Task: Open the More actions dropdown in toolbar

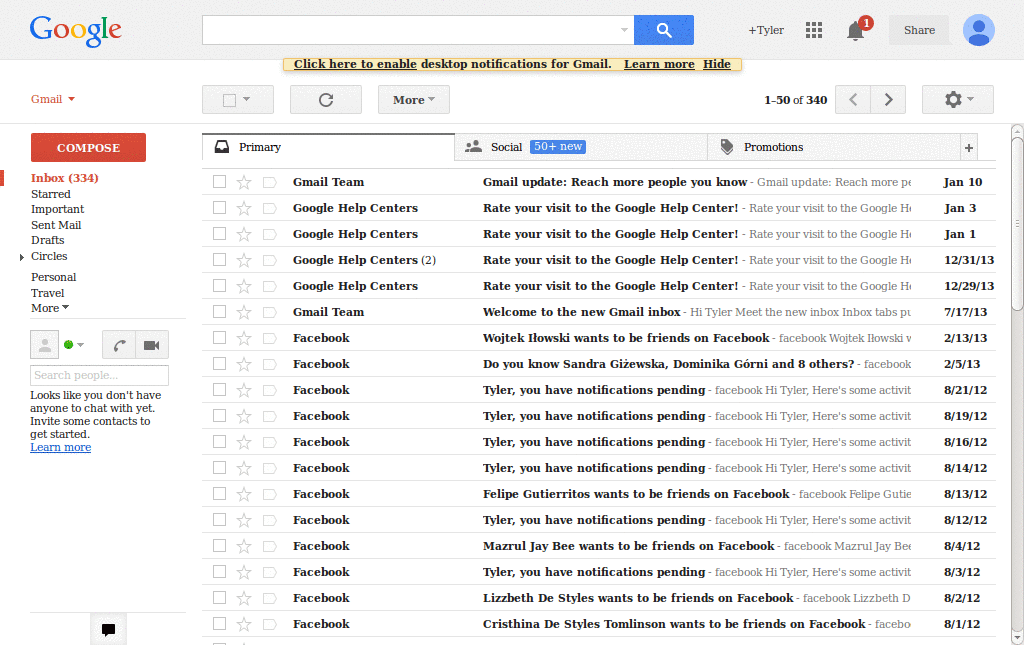Action: click(x=413, y=100)
